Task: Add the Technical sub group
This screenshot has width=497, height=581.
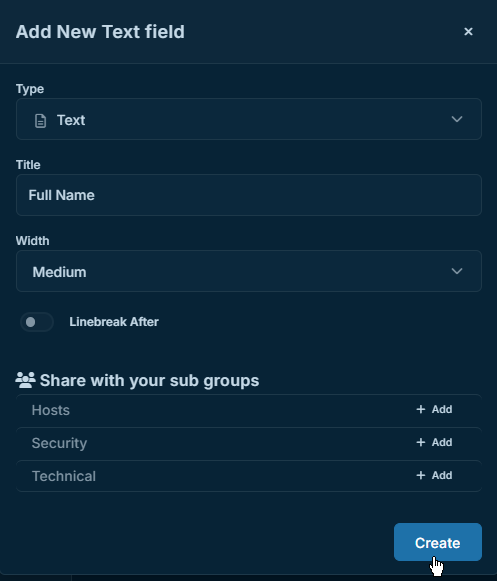Action: coord(434,475)
